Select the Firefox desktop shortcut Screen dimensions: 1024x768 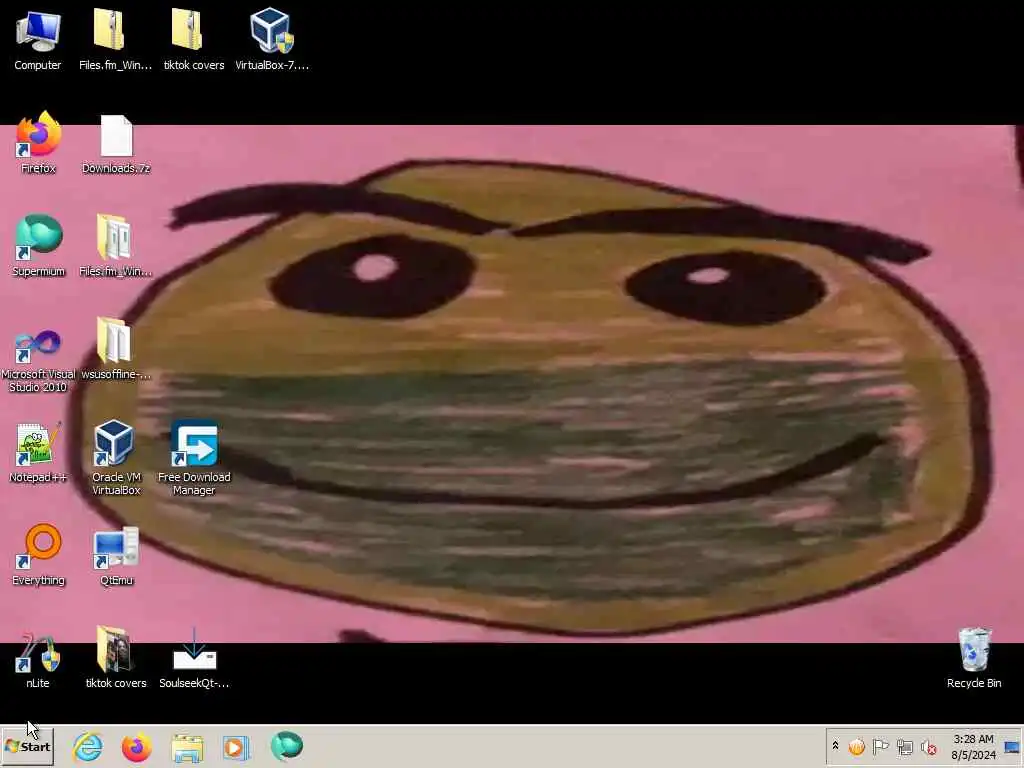click(x=38, y=144)
